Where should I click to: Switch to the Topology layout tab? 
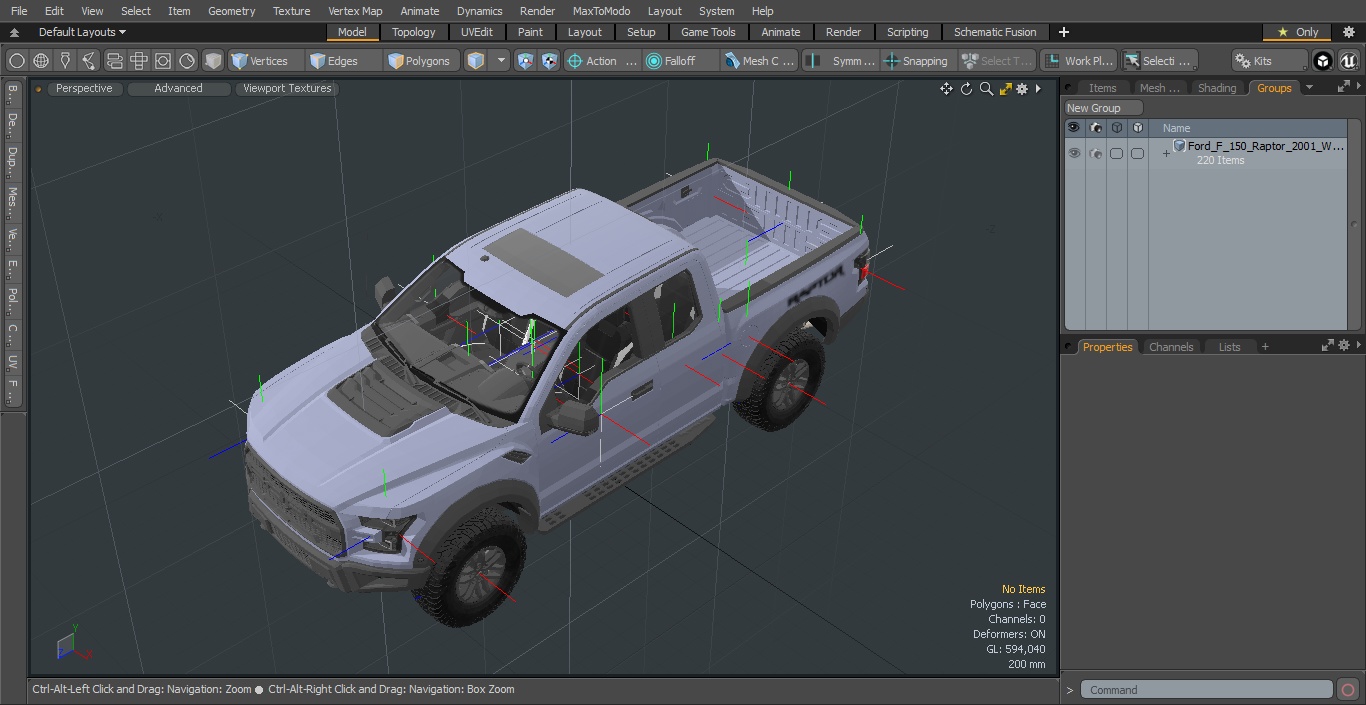tap(414, 32)
